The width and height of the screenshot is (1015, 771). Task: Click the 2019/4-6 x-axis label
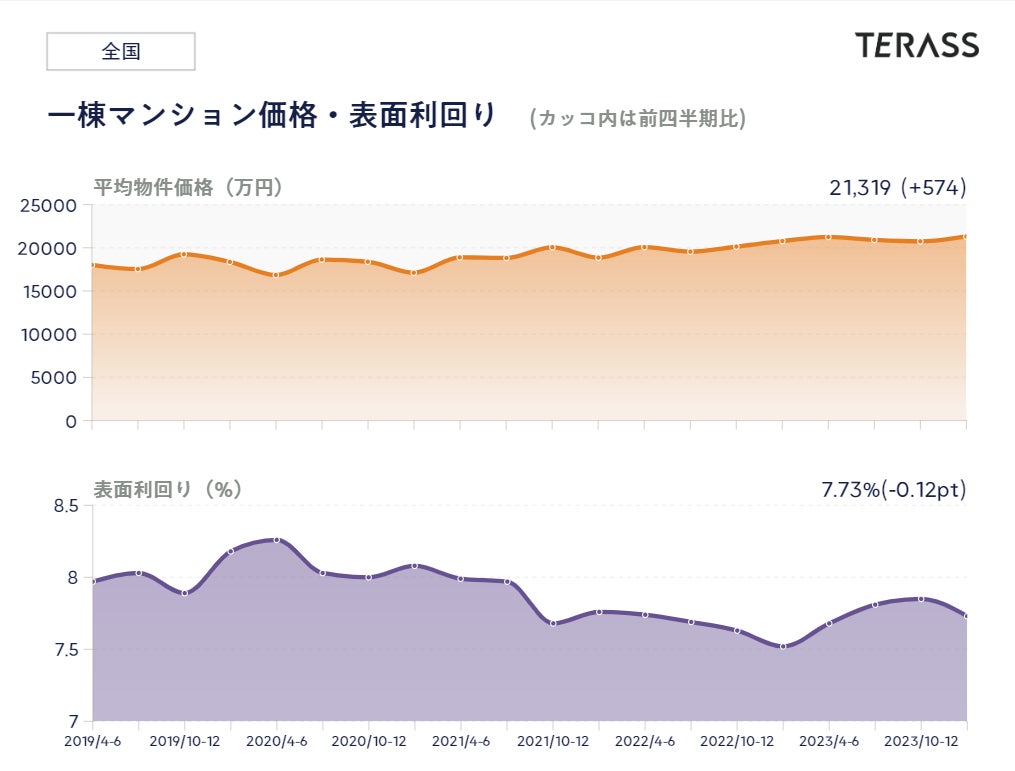pyautogui.click(x=92, y=741)
